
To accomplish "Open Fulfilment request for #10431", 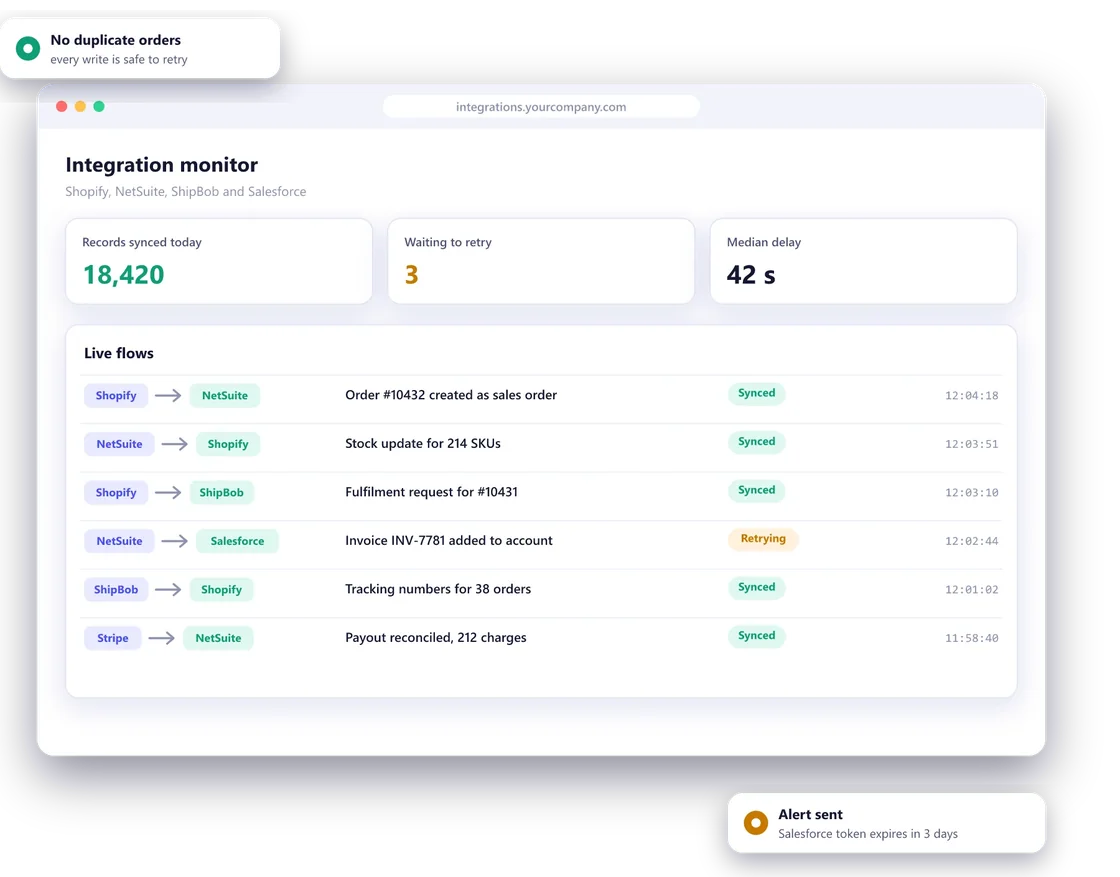I will (431, 492).
